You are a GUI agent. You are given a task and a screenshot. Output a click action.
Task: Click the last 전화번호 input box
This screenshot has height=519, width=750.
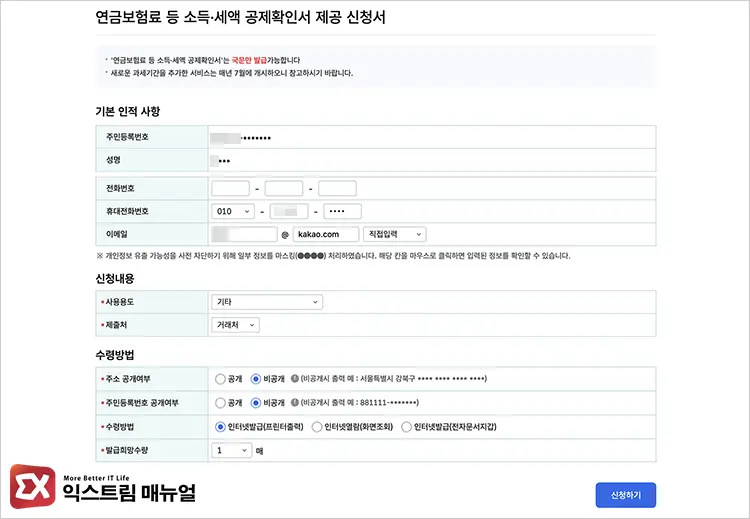[x=337, y=188]
